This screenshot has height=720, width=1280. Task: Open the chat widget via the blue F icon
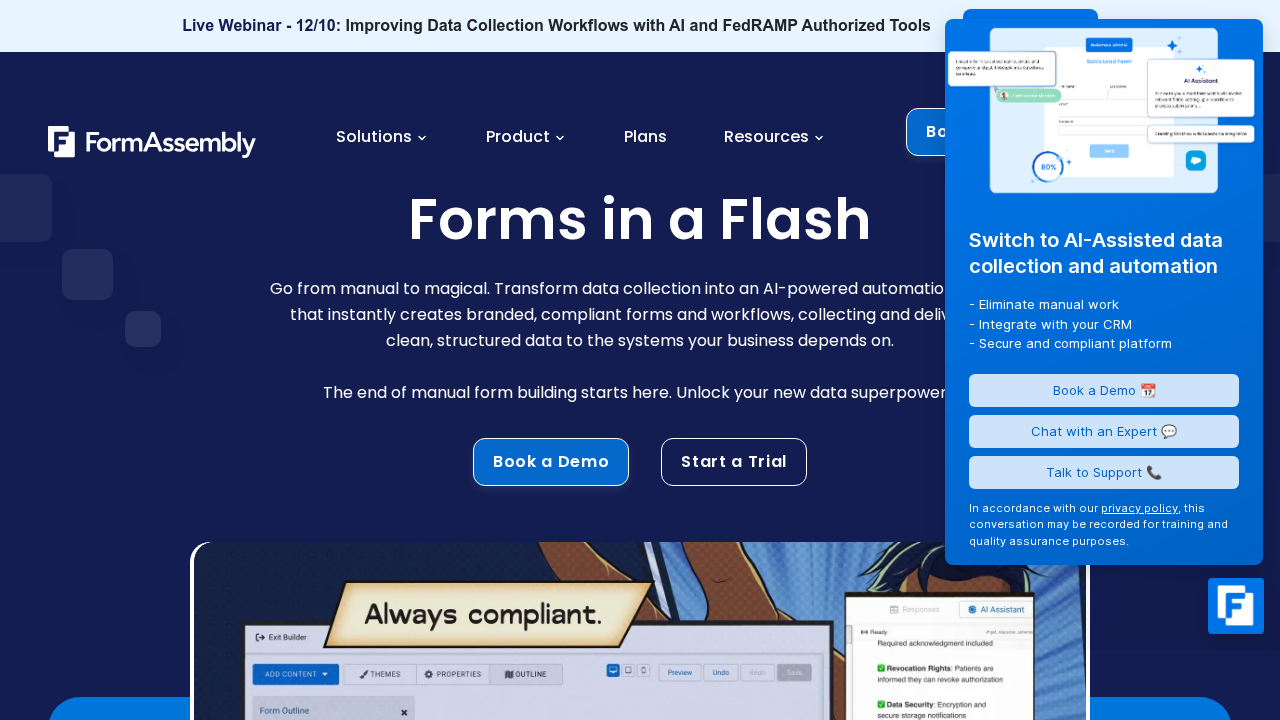point(1236,605)
